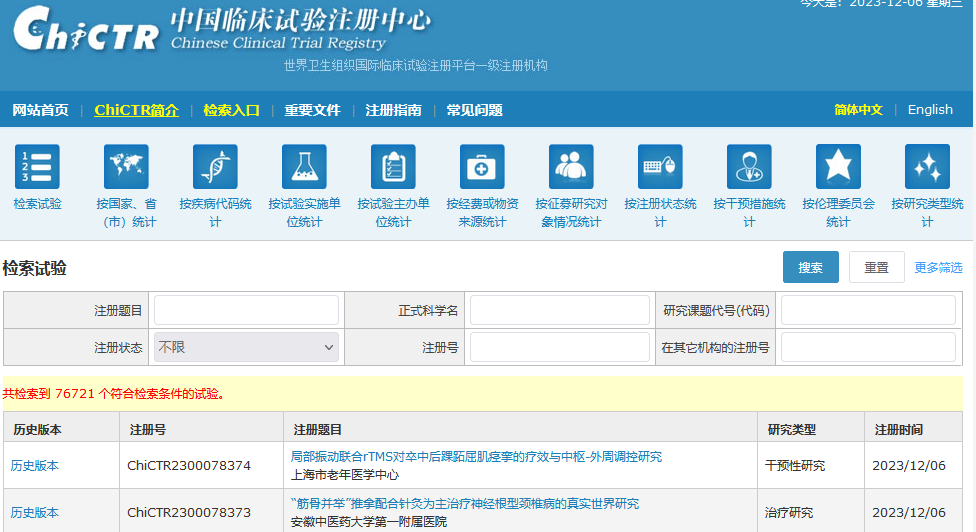976x532 pixels.
Task: Click the 检索试验 list icon
Action: coord(37,167)
